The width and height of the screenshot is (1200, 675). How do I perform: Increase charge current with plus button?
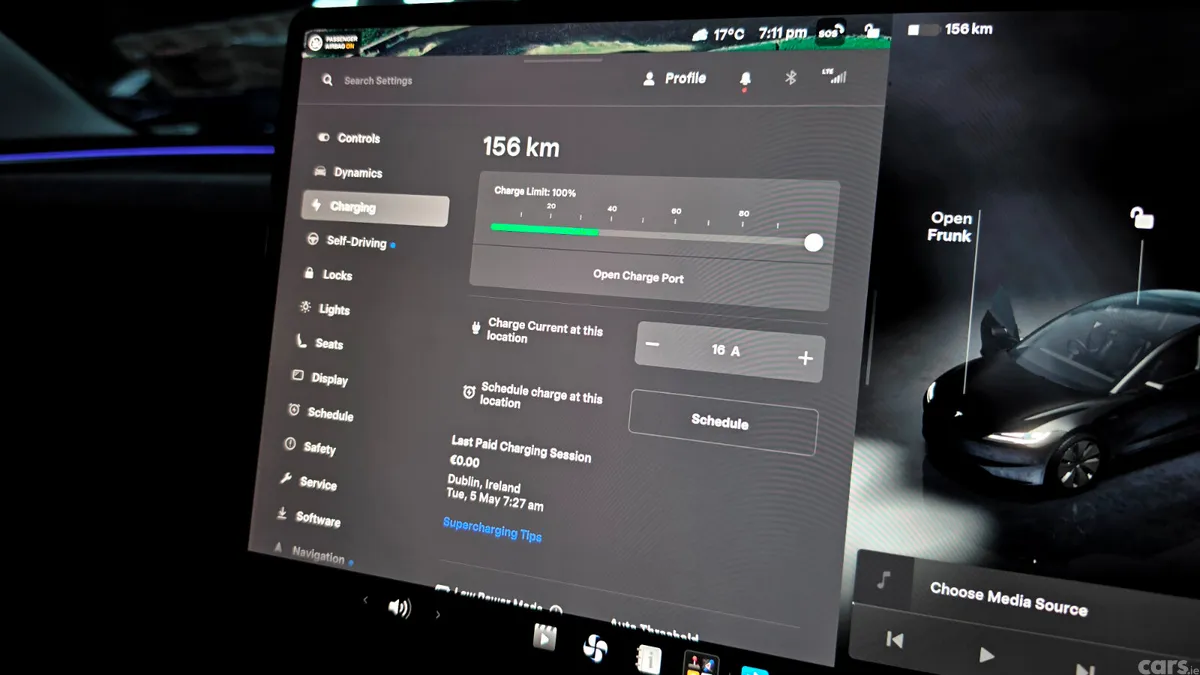[x=805, y=358]
